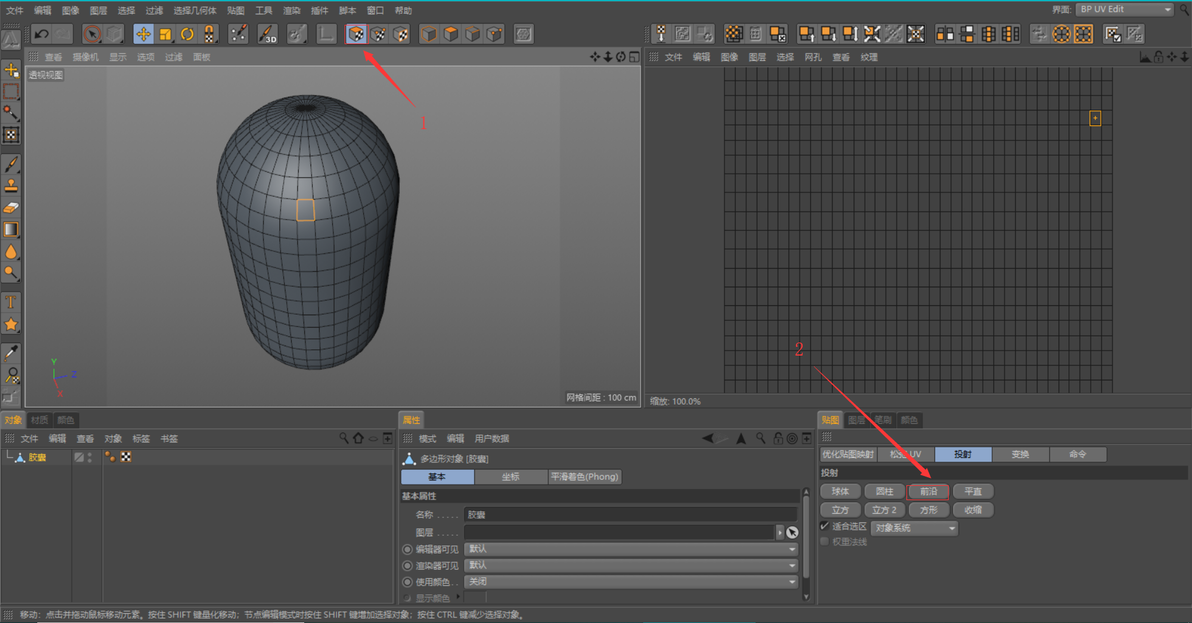The image size is (1192, 623).
Task: Click the Live Selection cursor icon
Action: tap(92, 34)
